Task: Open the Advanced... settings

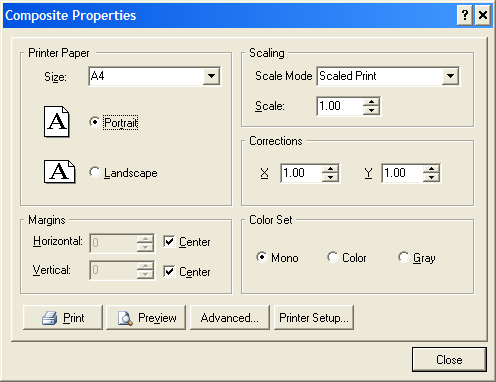Action: (x=230, y=318)
